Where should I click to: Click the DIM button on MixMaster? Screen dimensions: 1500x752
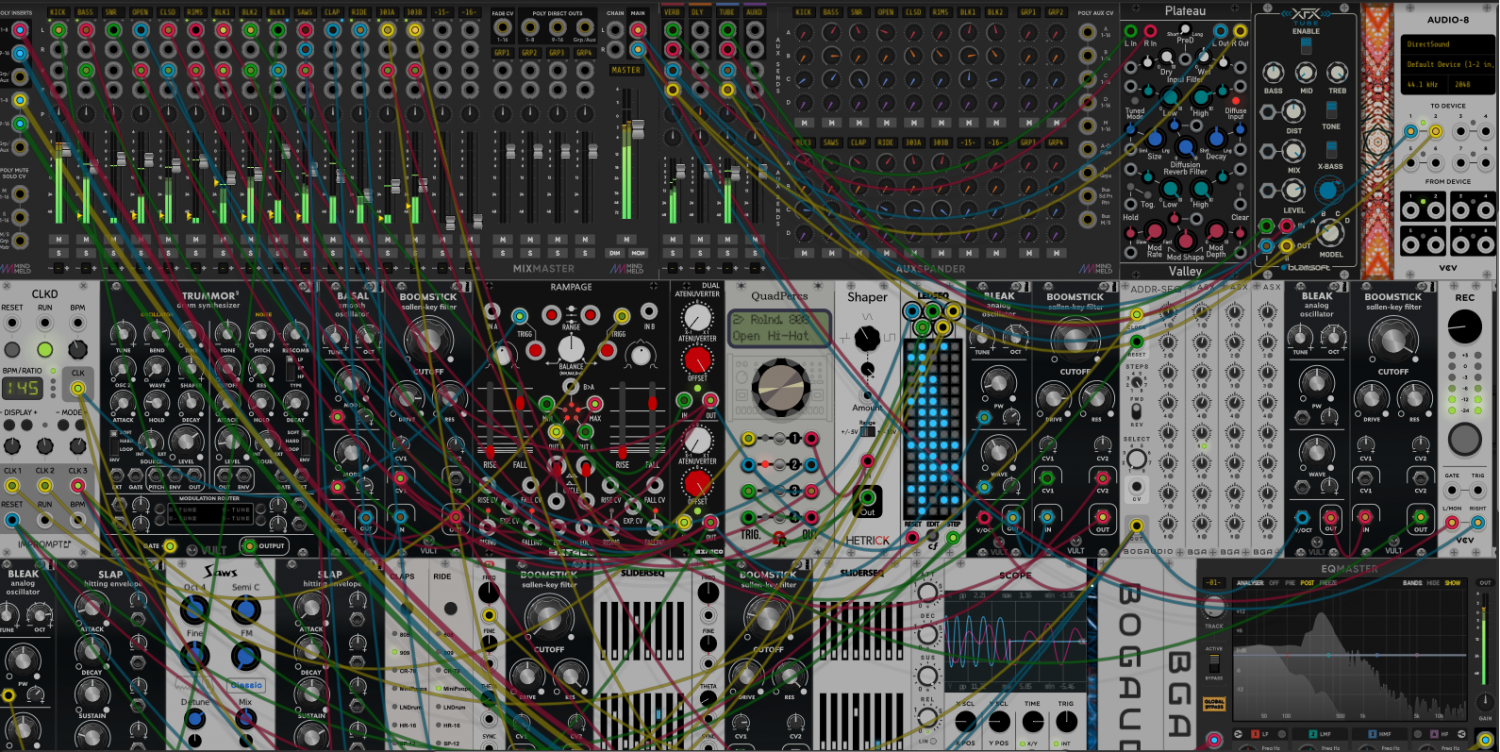click(x=616, y=253)
